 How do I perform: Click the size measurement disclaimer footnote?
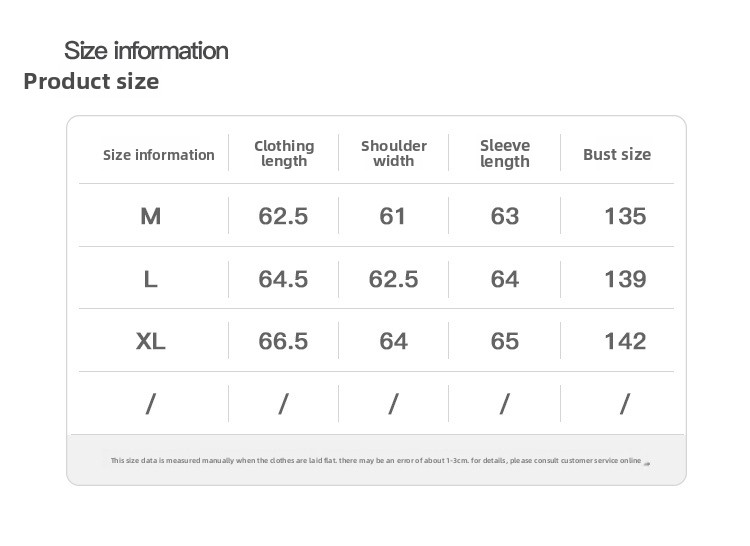tap(375, 461)
